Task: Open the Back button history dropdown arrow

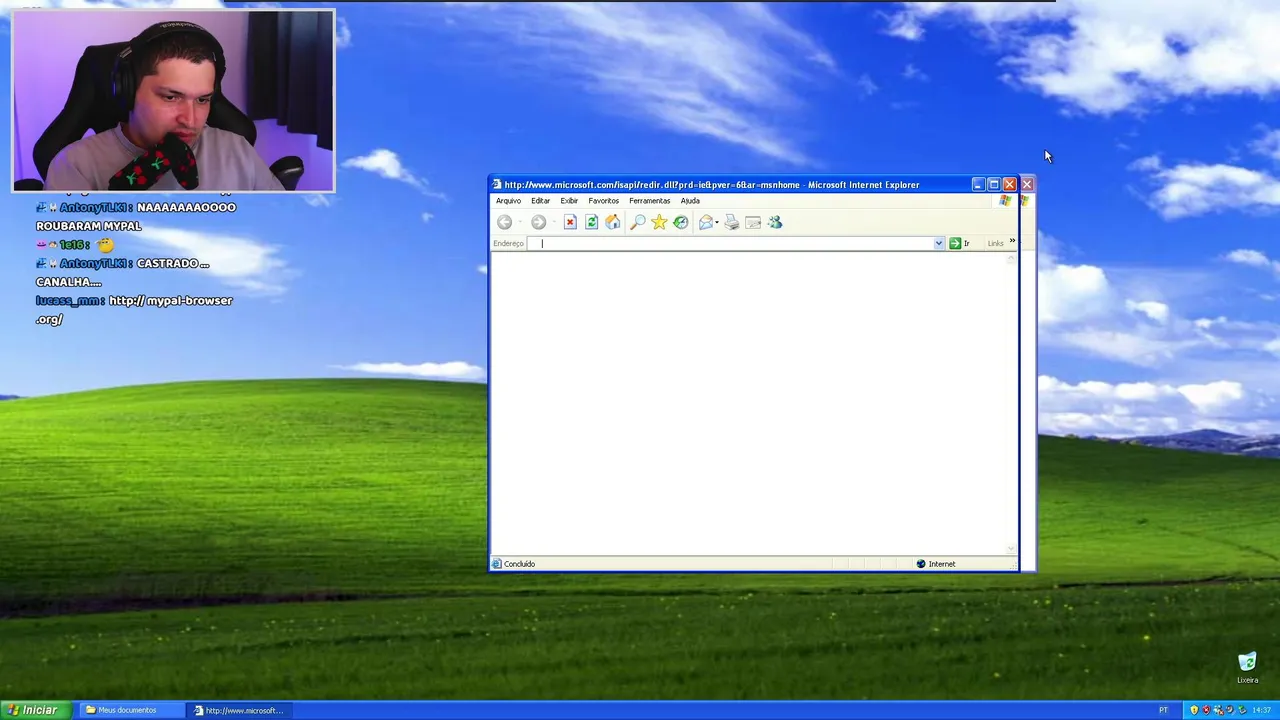Action: (x=520, y=222)
